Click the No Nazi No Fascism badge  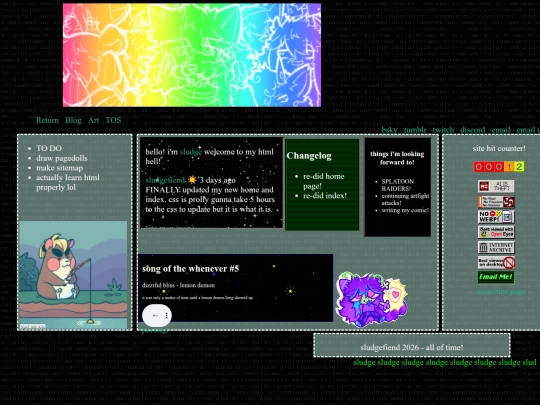[496, 202]
